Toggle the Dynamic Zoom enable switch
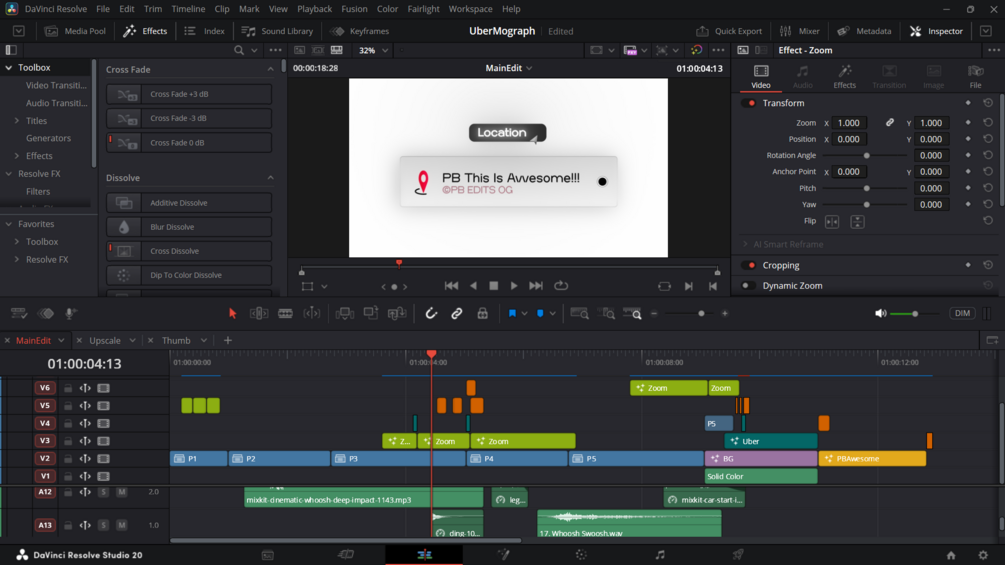 [x=749, y=286]
